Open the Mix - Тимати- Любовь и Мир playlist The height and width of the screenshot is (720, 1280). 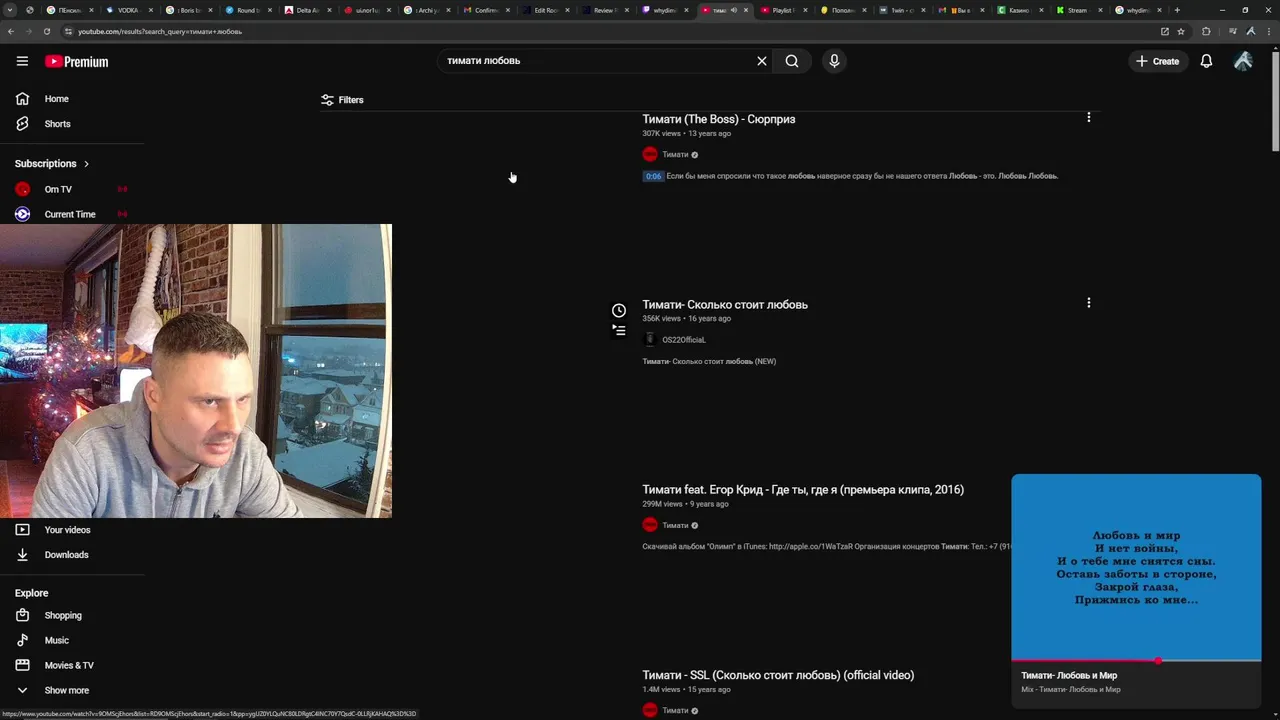(x=1070, y=689)
